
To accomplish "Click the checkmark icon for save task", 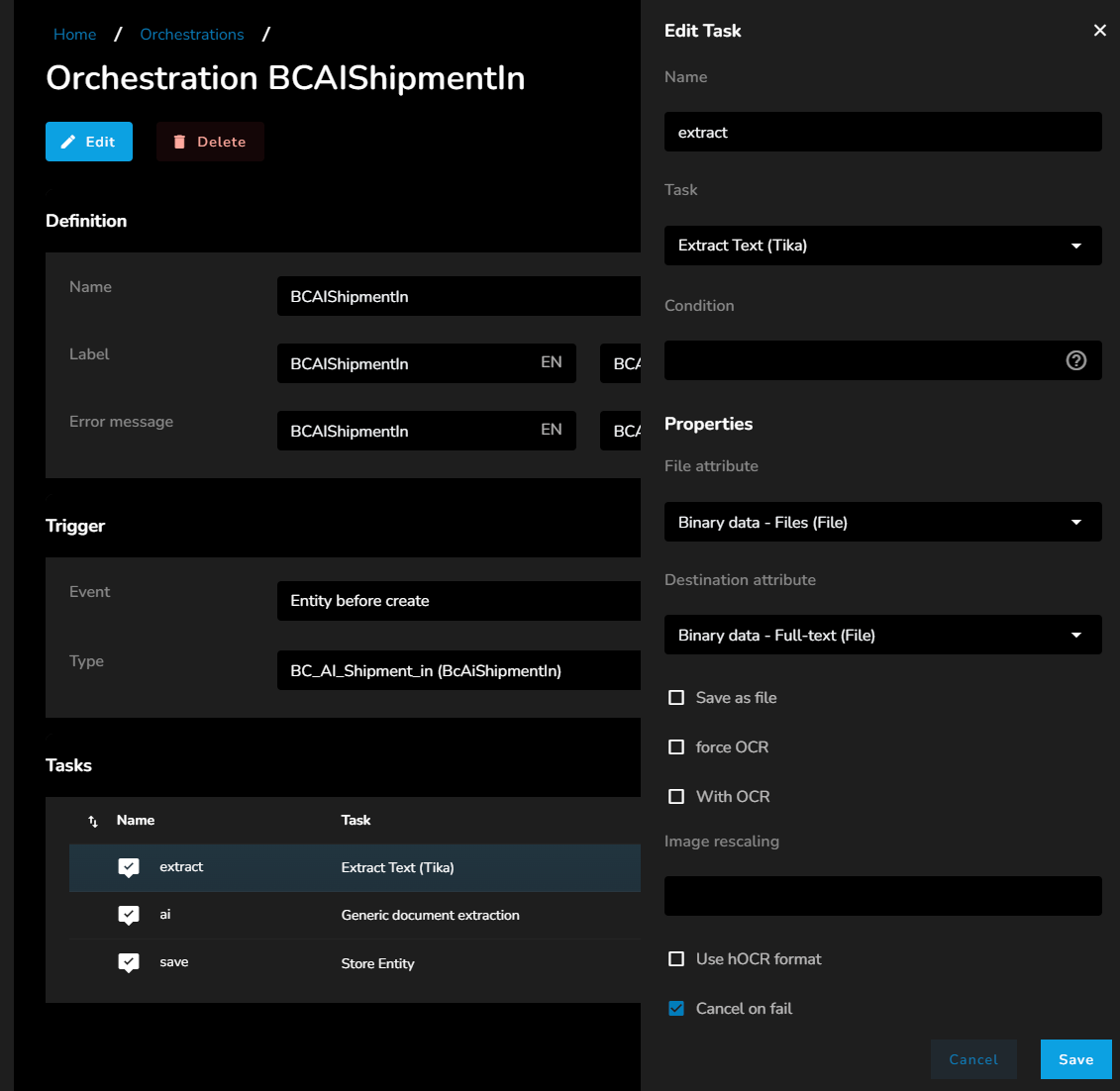I will tap(129, 962).
